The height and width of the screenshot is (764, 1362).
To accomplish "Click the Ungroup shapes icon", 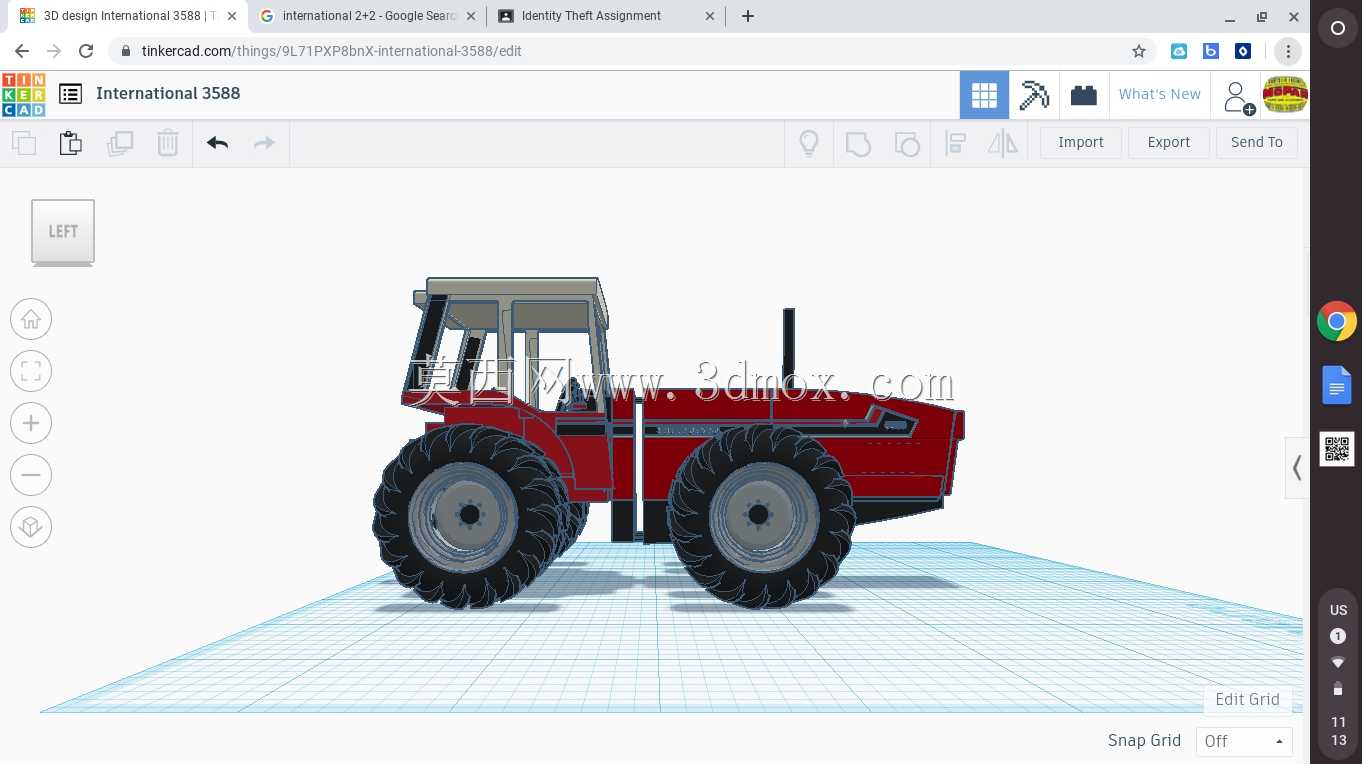I will [906, 143].
